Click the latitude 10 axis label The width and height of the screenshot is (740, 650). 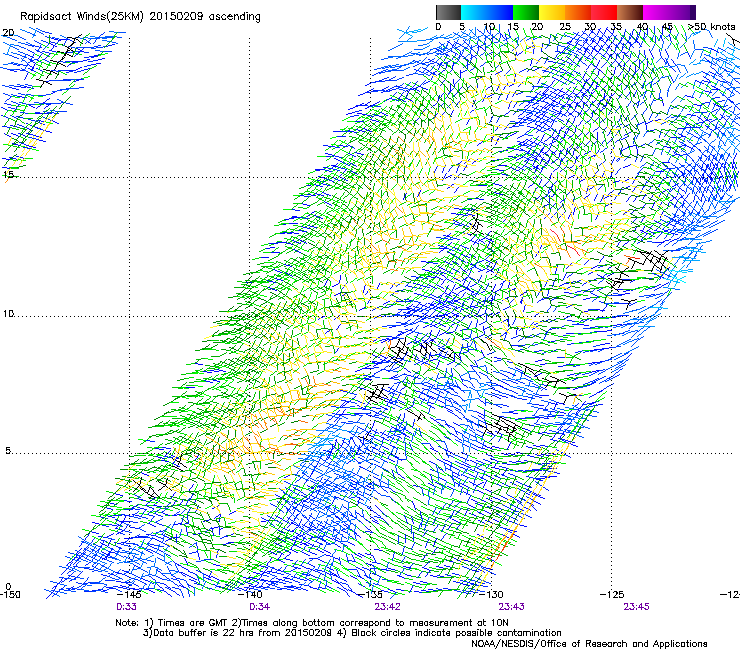click(8, 313)
